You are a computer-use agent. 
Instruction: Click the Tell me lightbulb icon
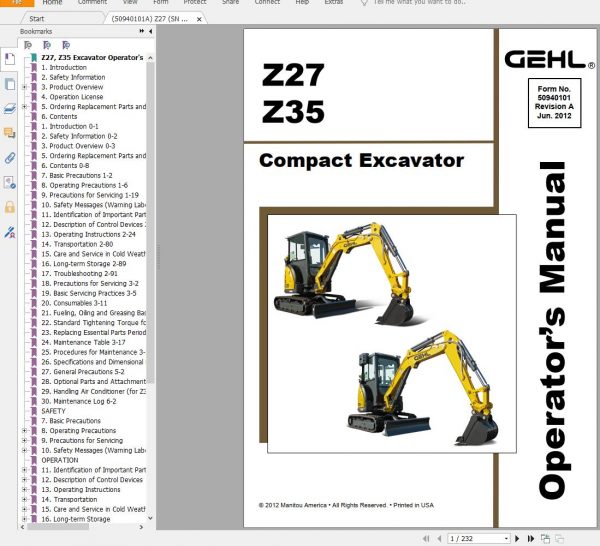click(x=364, y=2)
